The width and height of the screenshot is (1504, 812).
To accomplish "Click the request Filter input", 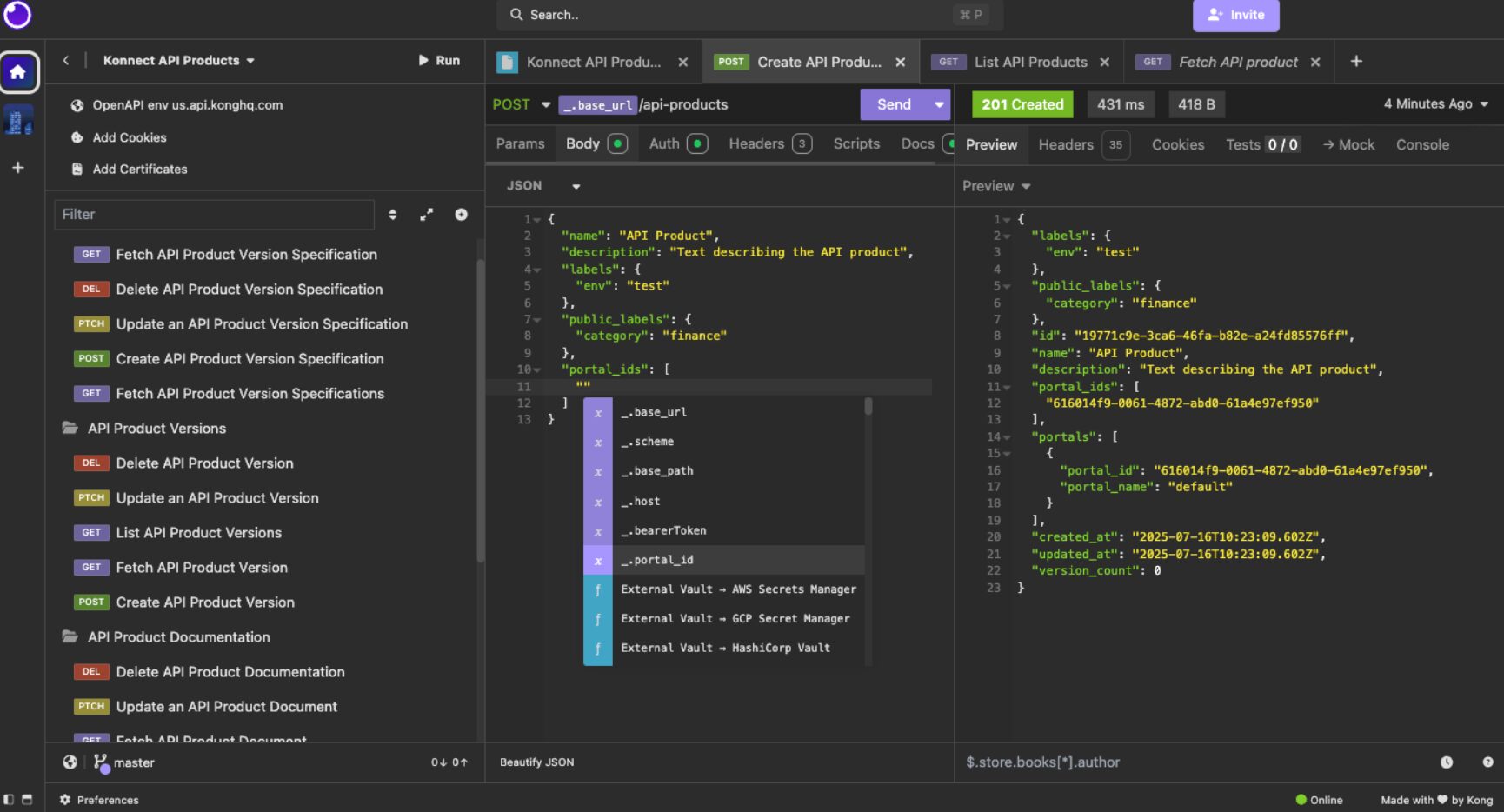I will [214, 215].
